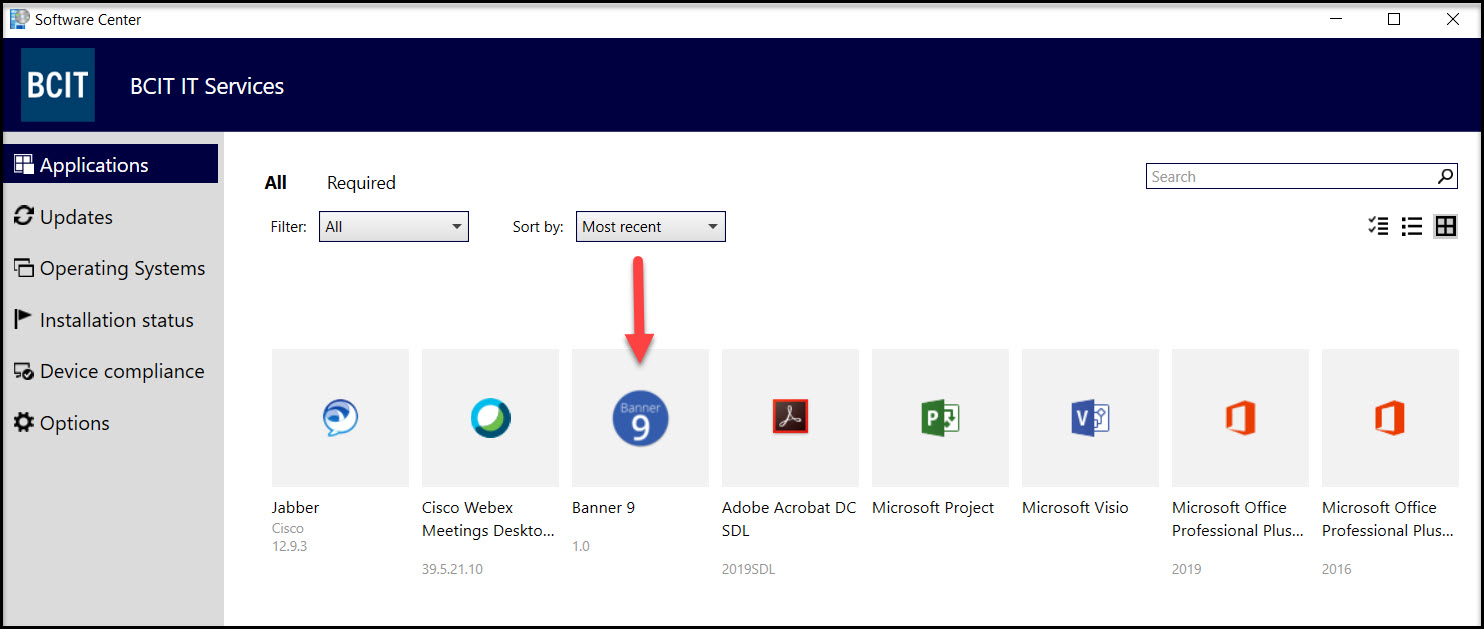Open the Banner 9 application

pos(640,418)
